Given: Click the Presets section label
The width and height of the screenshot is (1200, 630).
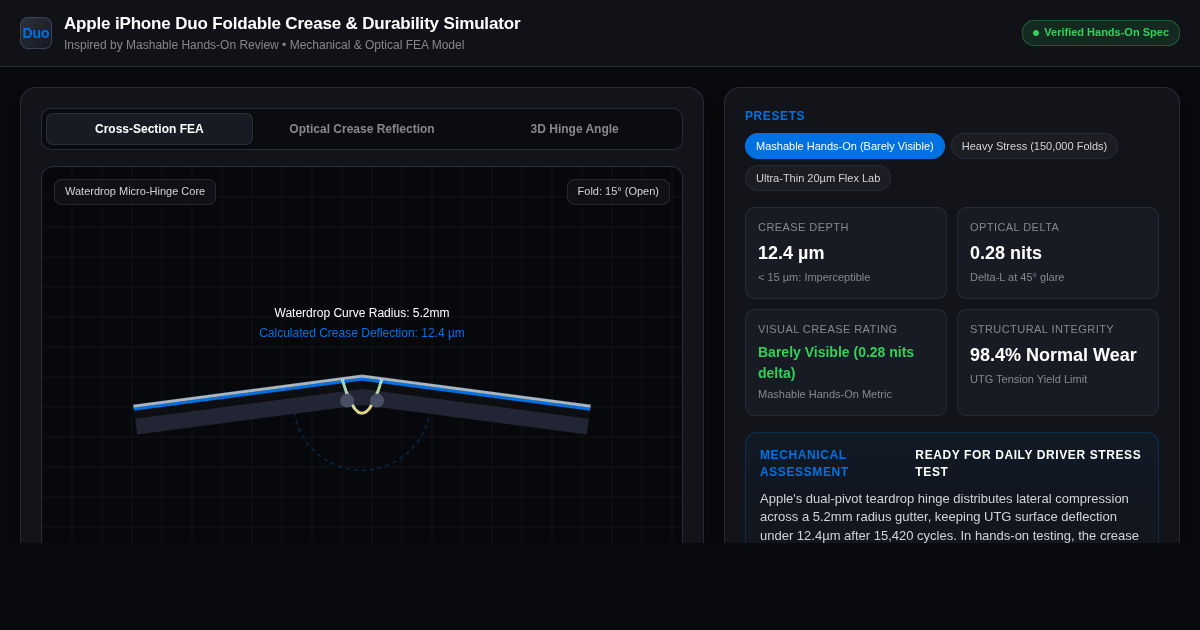Looking at the screenshot, I should coord(775,116).
